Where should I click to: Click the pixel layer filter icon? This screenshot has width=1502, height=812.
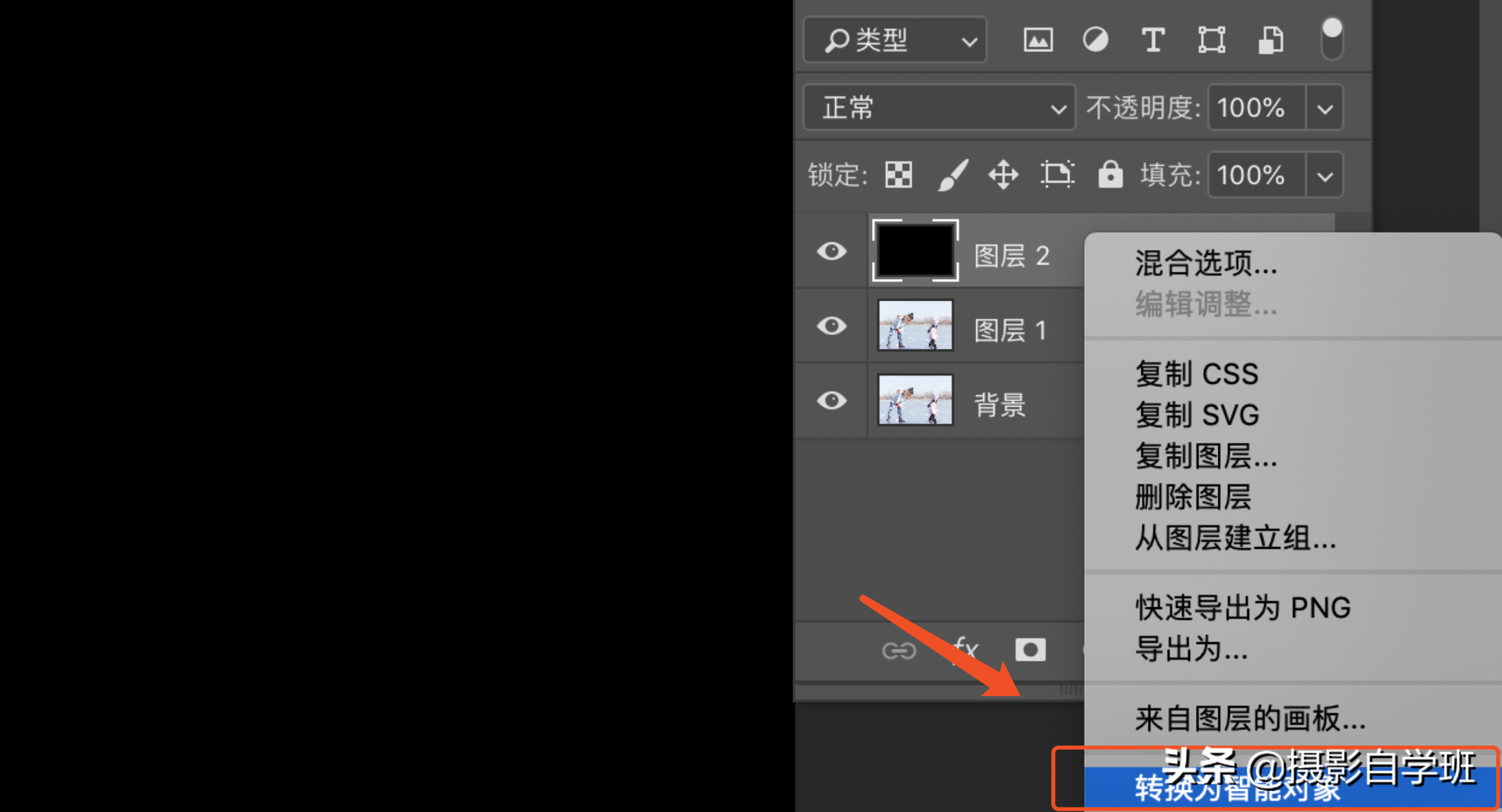pyautogui.click(x=1038, y=40)
